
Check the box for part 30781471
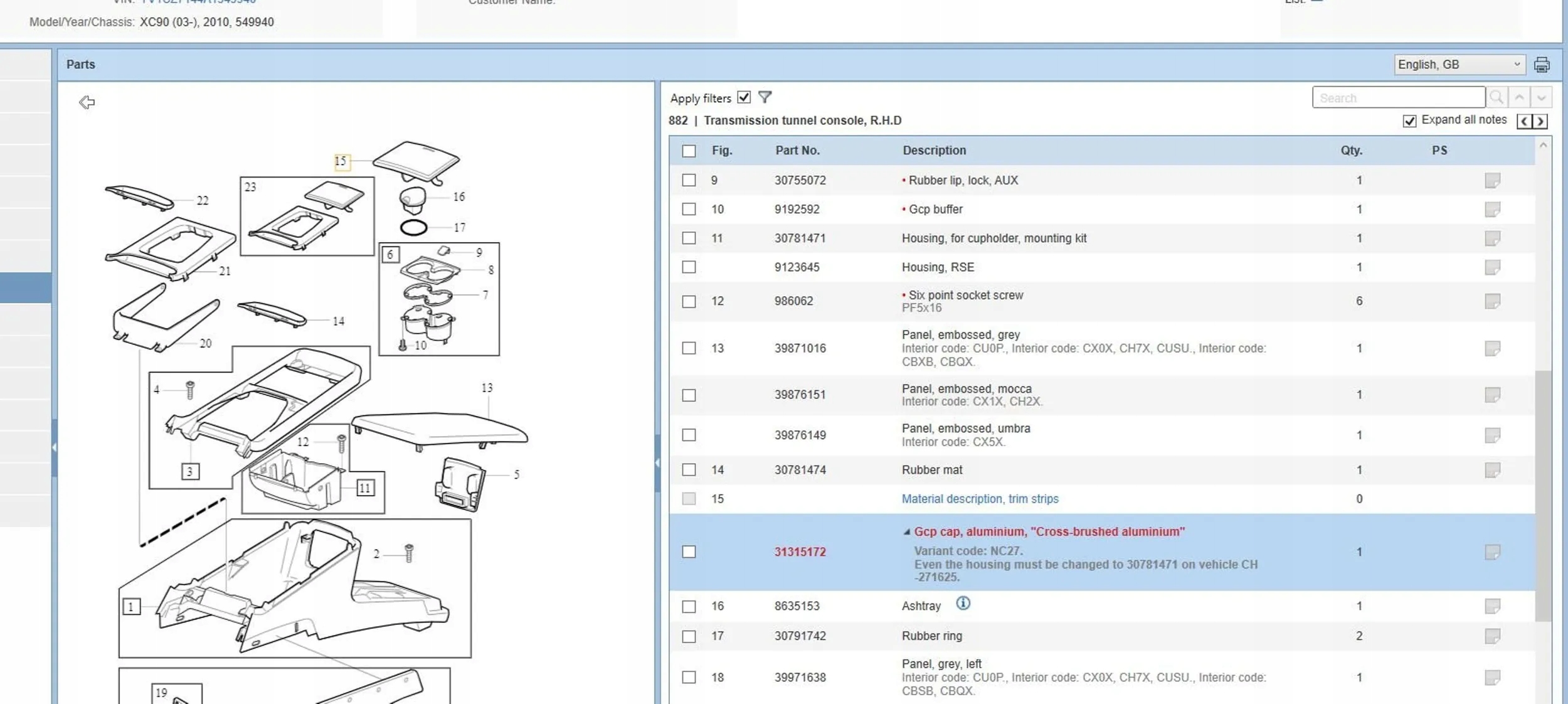click(x=689, y=238)
